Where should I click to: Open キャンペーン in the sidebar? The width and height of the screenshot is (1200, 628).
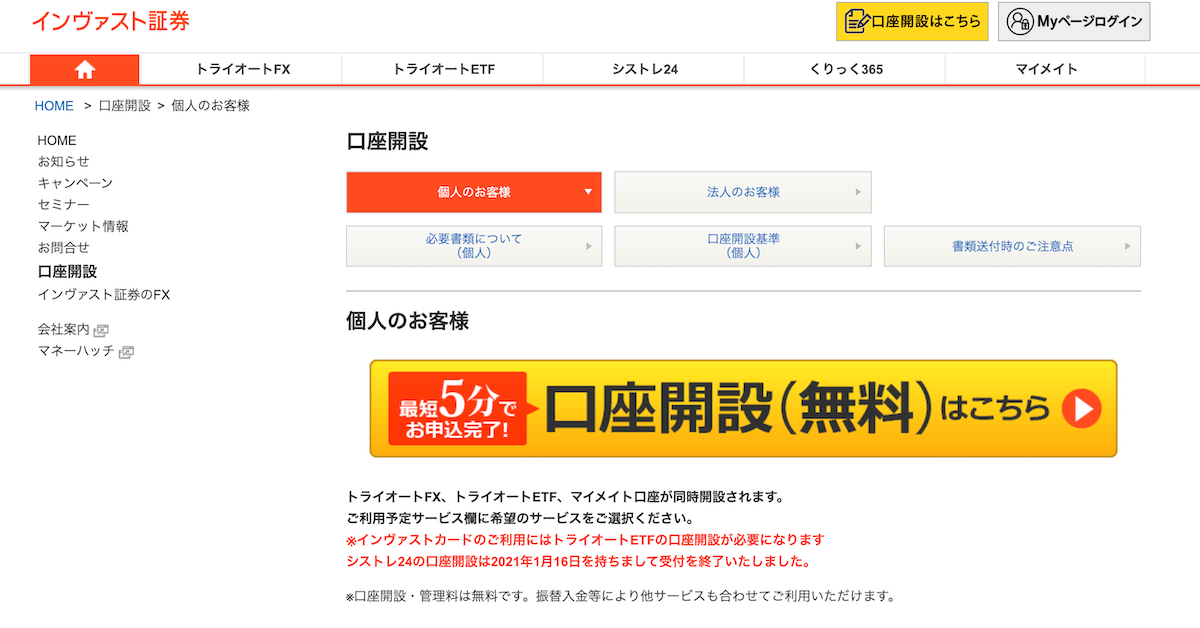click(x=75, y=183)
